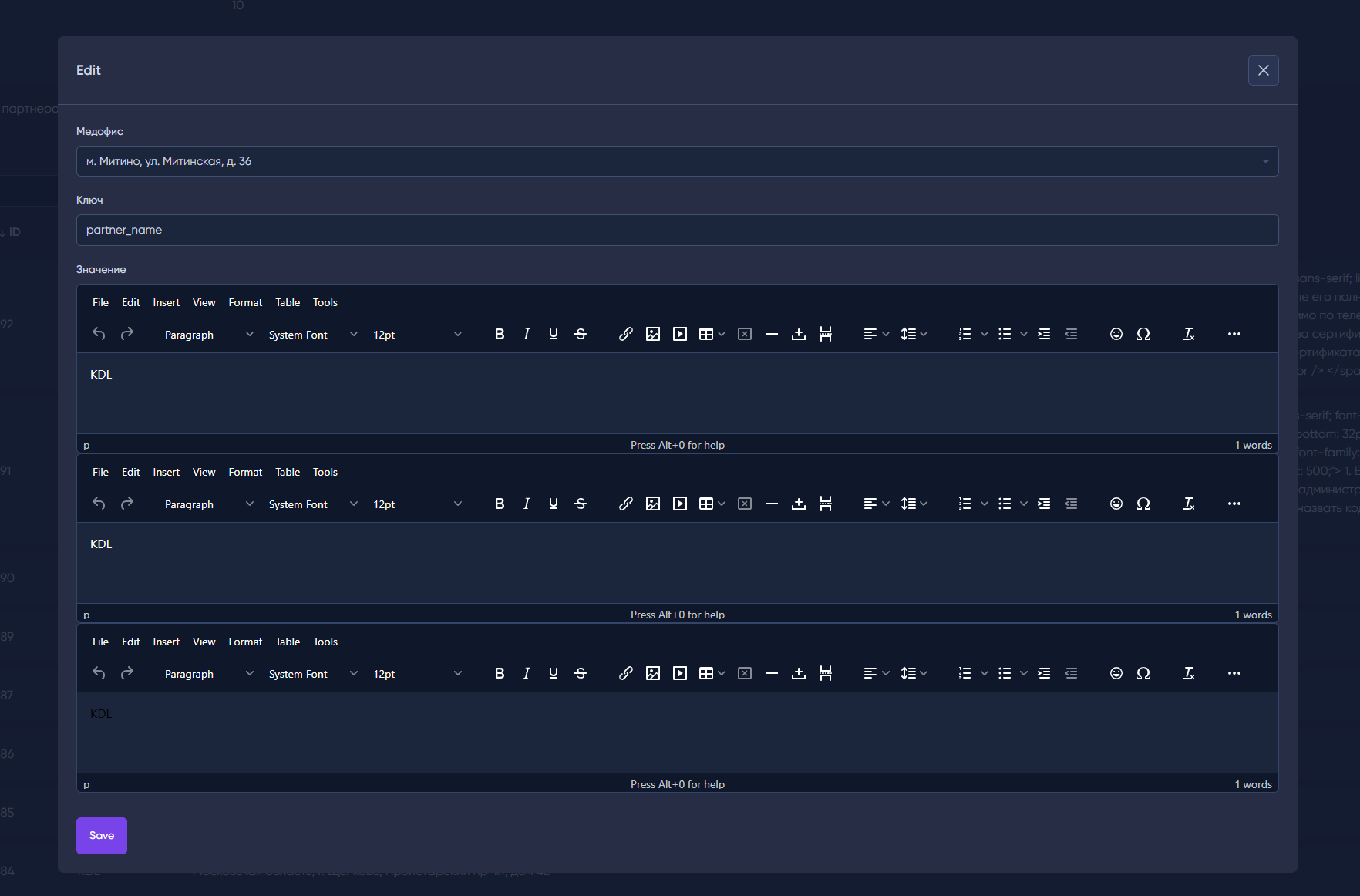Toggle Italic in the middle editor toolbar
The image size is (1360, 896).
(x=527, y=504)
